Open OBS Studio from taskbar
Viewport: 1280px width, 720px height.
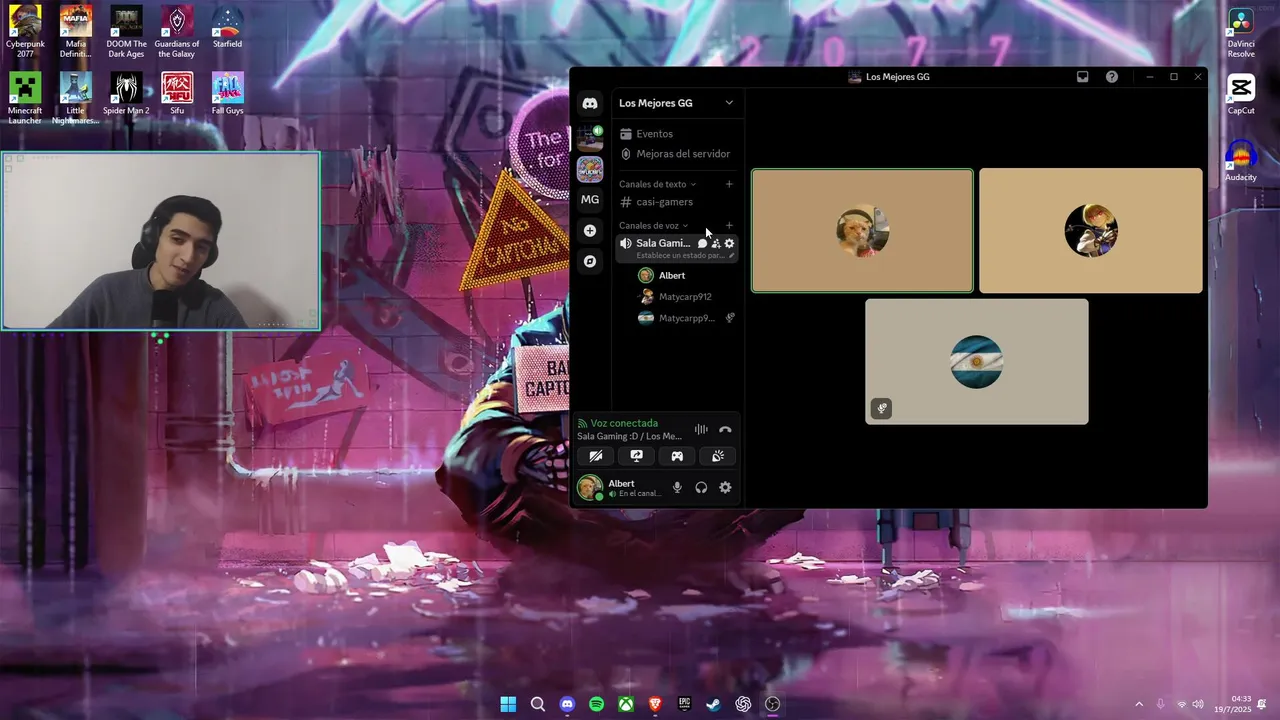pyautogui.click(x=773, y=704)
